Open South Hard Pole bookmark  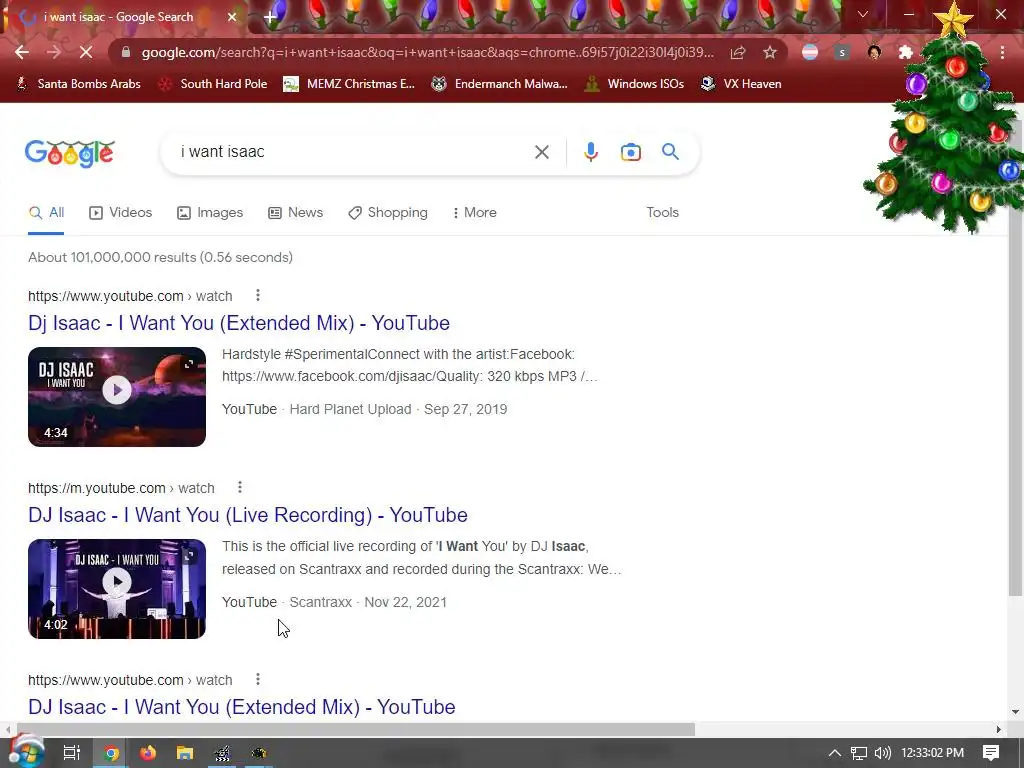213,84
